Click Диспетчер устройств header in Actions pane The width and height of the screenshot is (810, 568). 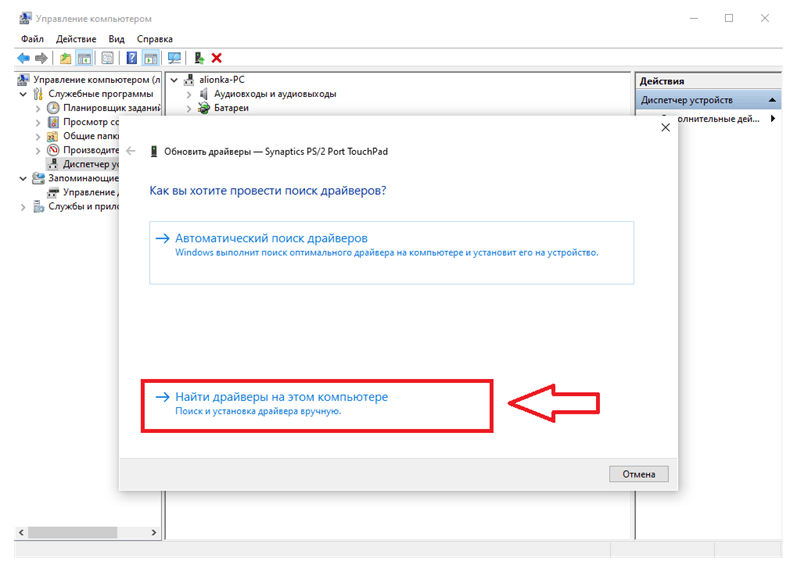point(708,100)
